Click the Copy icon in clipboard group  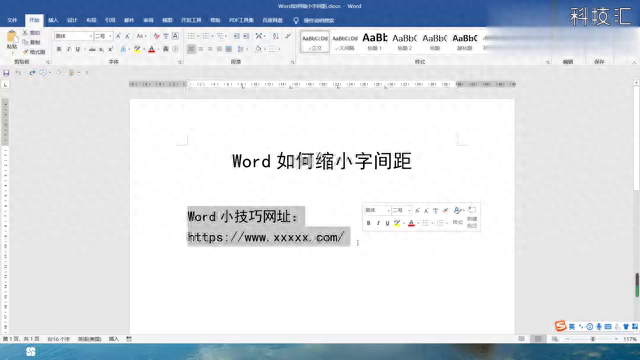[25, 42]
